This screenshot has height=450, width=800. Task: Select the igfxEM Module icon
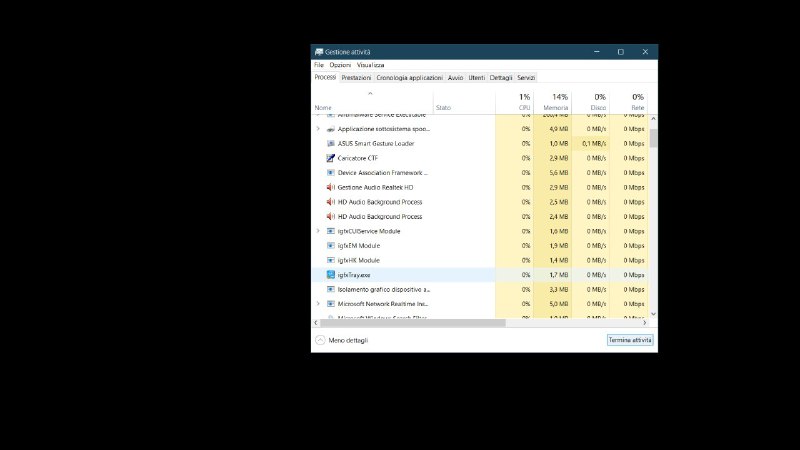point(331,245)
